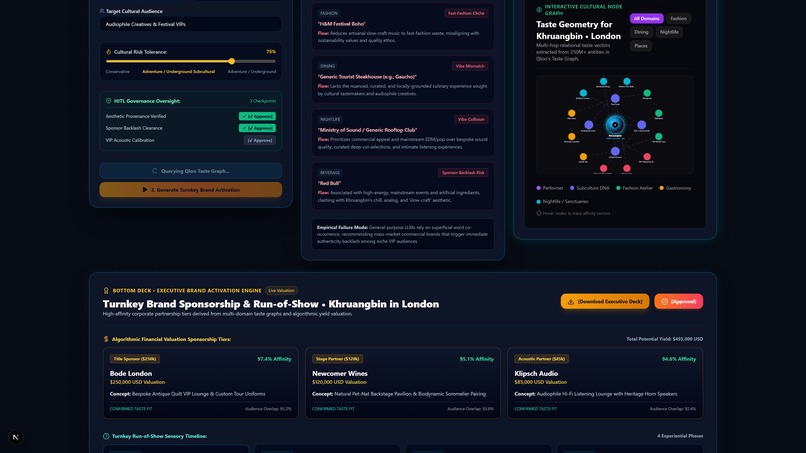Click the Sponsor Backlash Risk tag
The width and height of the screenshot is (806, 453).
point(463,173)
